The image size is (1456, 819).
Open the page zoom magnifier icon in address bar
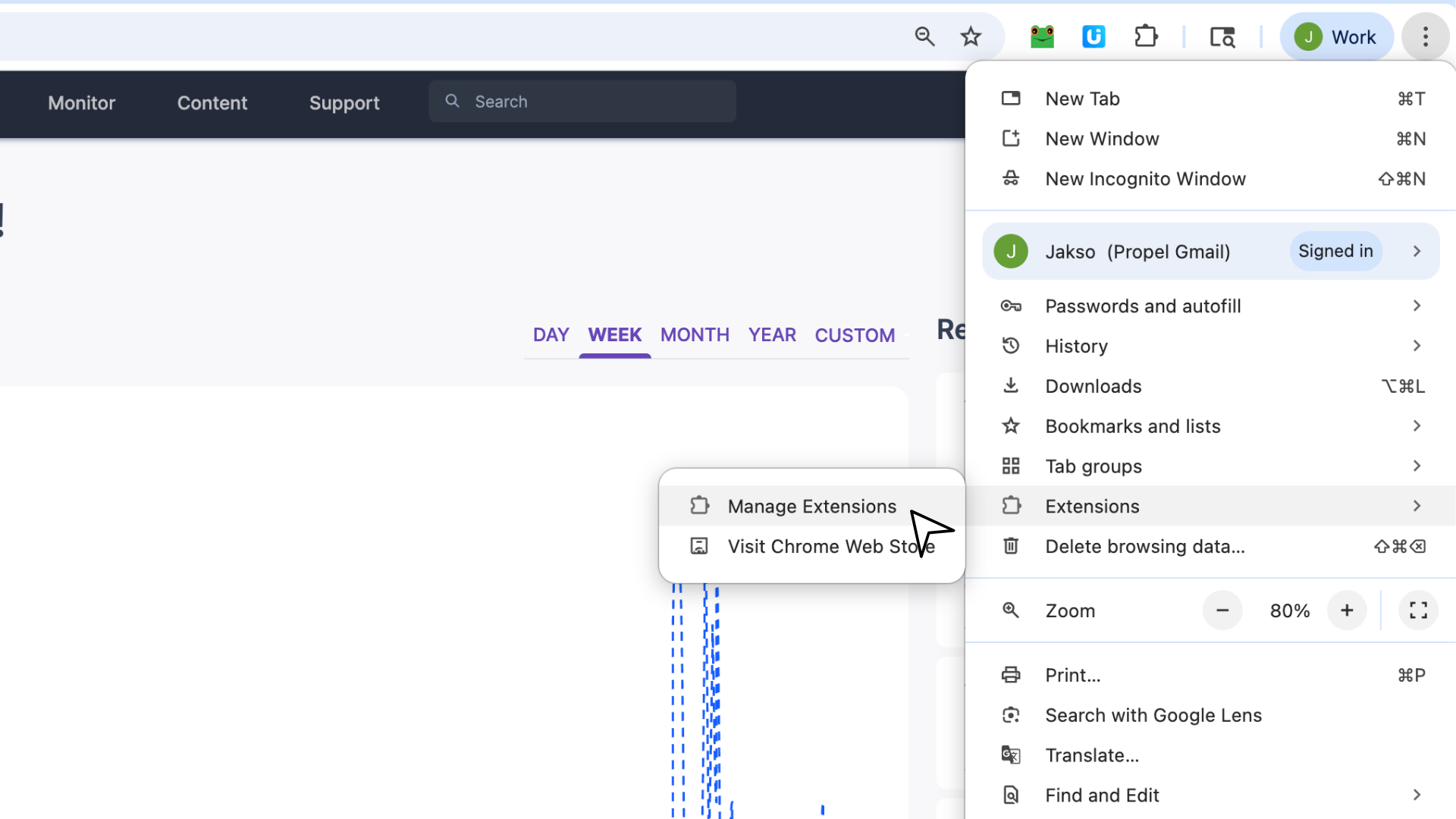tap(924, 36)
